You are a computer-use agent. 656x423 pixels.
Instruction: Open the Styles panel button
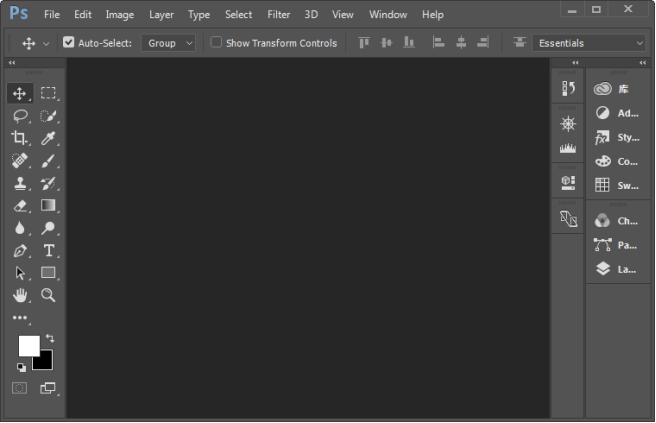pyautogui.click(x=618, y=137)
